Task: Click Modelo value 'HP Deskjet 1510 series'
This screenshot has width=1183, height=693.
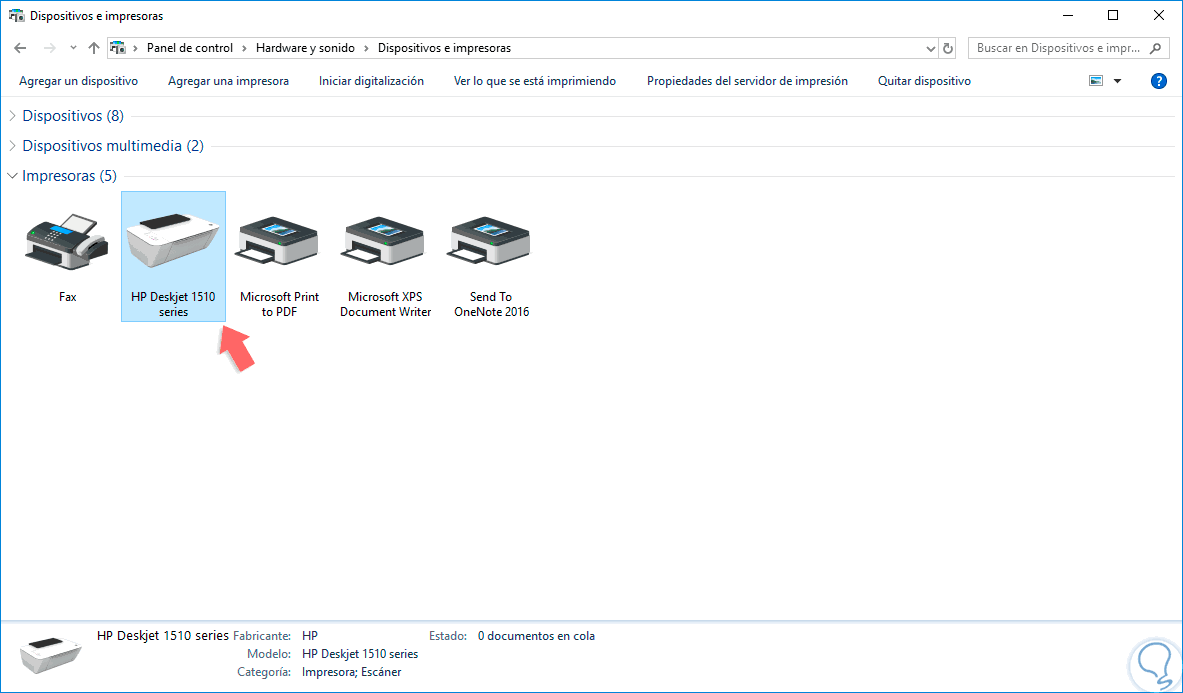Action: pos(360,654)
